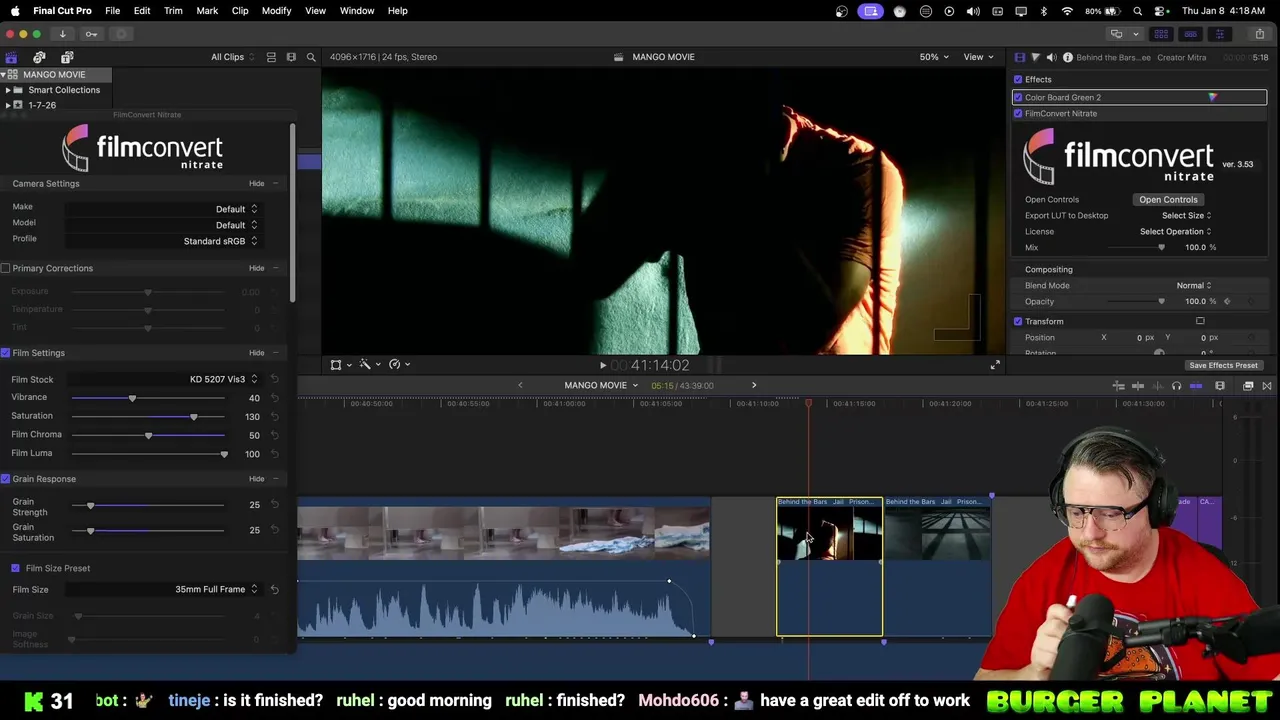Screen dimensions: 1280x720
Task: Click the browser search magnifier icon
Action: tap(311, 57)
